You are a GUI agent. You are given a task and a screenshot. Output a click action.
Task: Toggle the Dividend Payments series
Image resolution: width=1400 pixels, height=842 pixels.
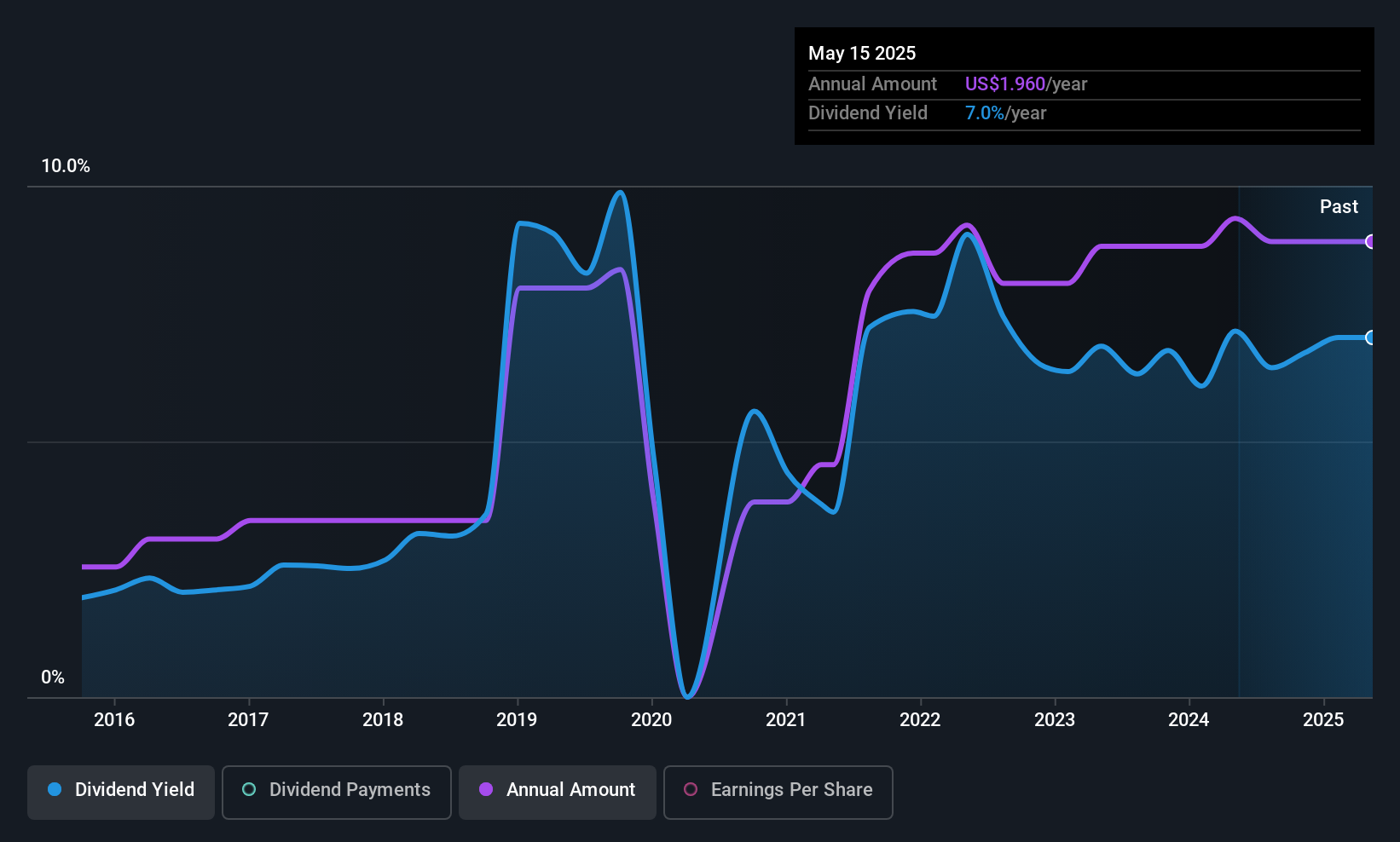point(337,792)
